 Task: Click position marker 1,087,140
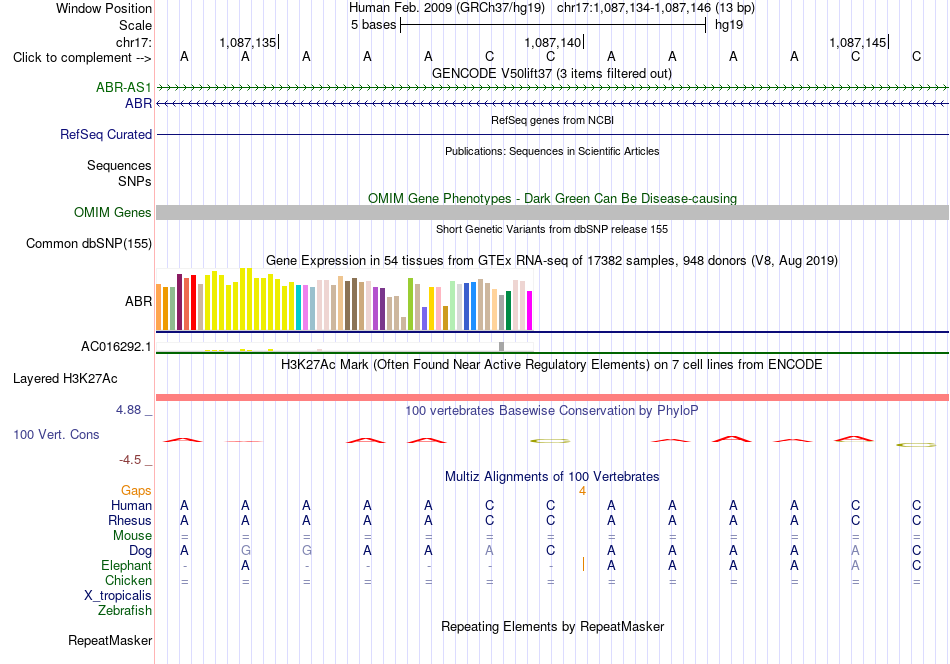tap(553, 42)
